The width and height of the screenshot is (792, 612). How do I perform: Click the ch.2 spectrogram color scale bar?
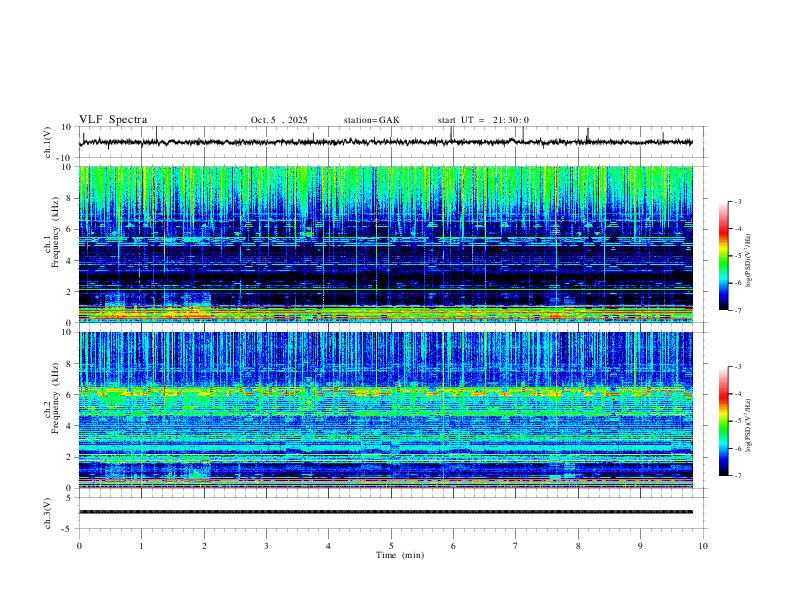pyautogui.click(x=723, y=421)
